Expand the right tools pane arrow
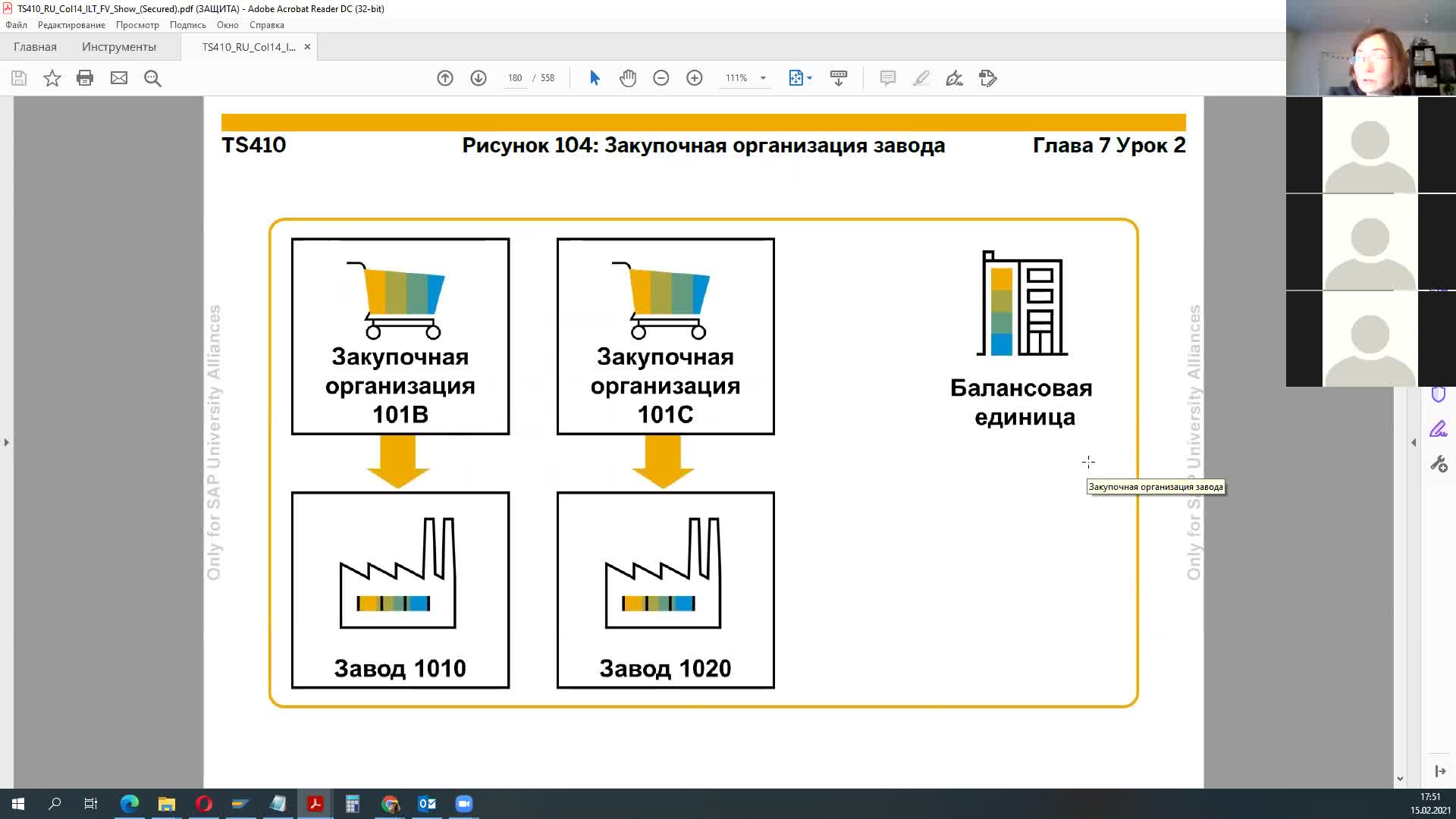Screen dimensions: 1456x819 [x=1414, y=442]
